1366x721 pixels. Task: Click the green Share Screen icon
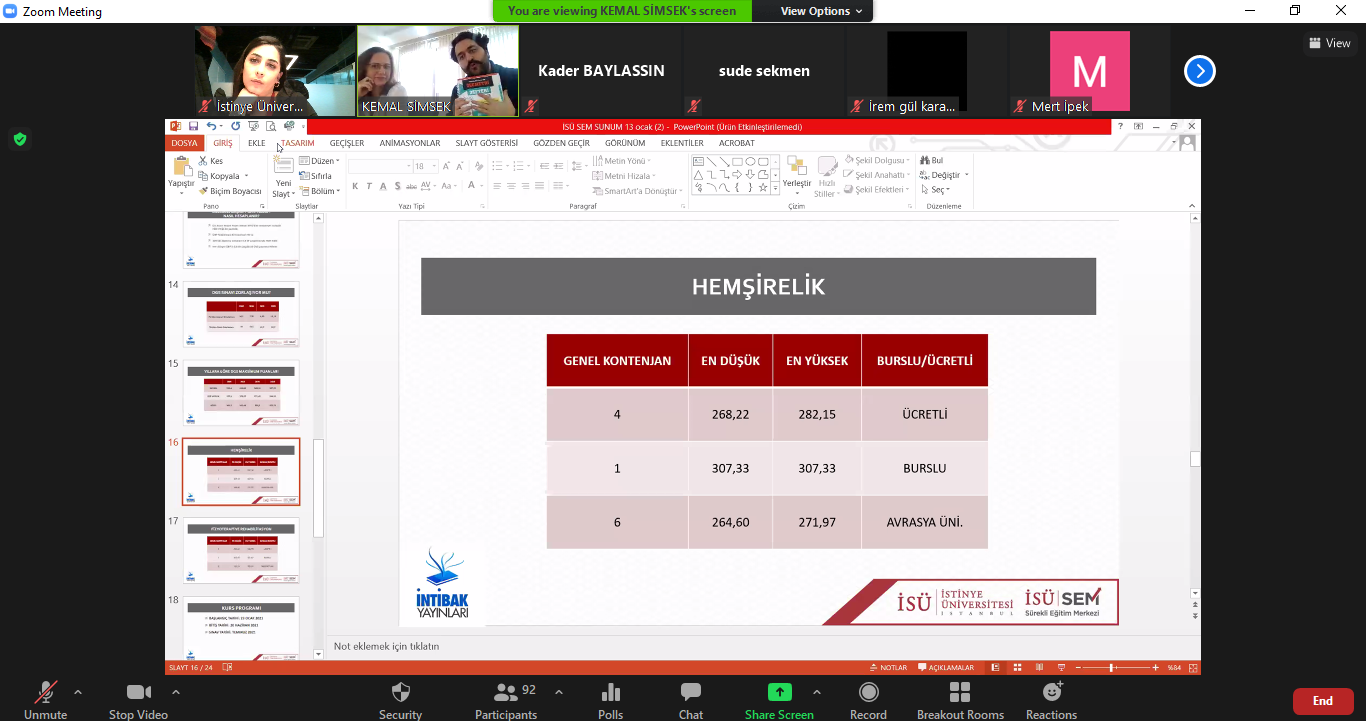tap(779, 693)
